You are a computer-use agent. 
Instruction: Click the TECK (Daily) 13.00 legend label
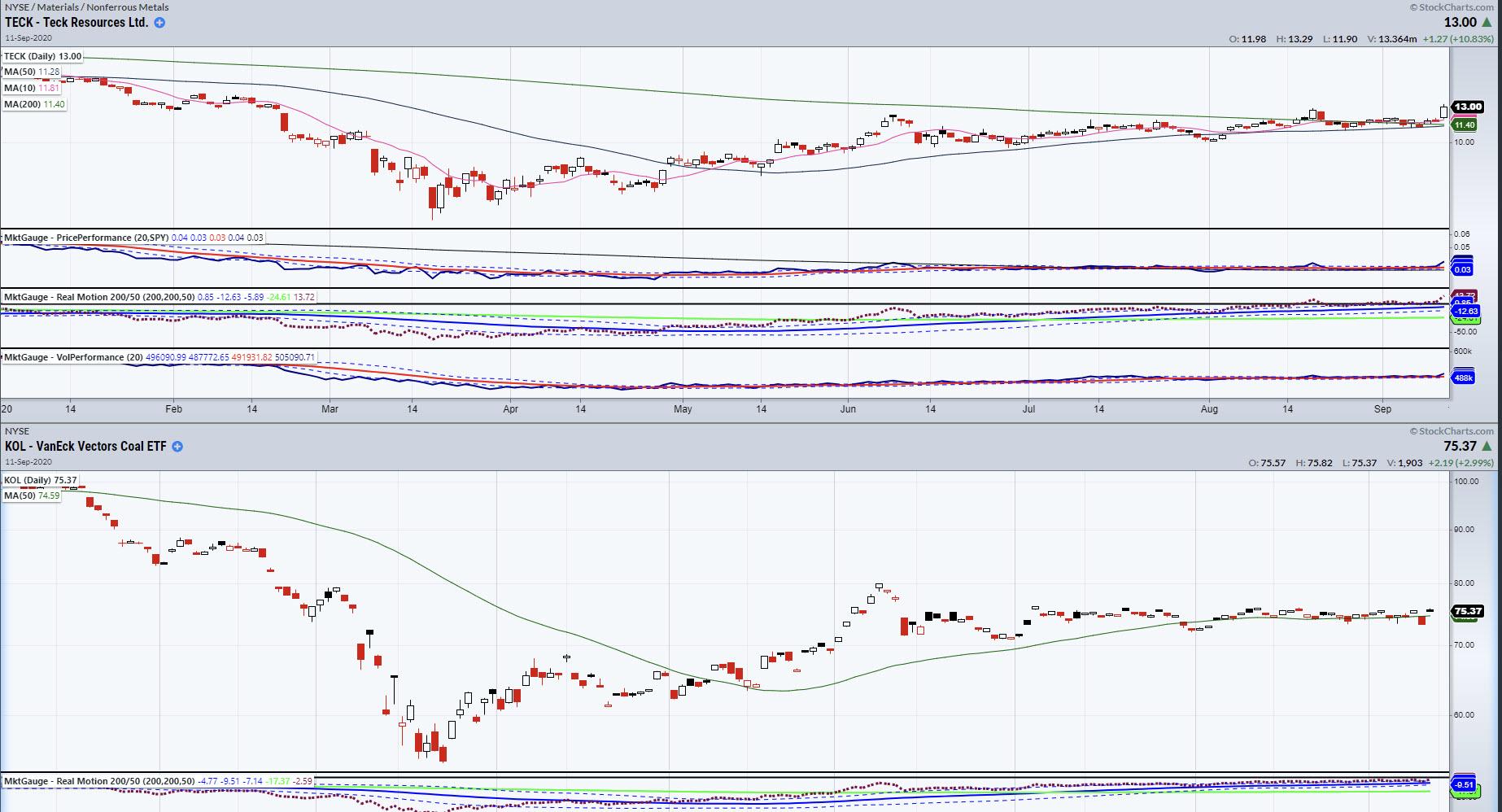point(42,56)
